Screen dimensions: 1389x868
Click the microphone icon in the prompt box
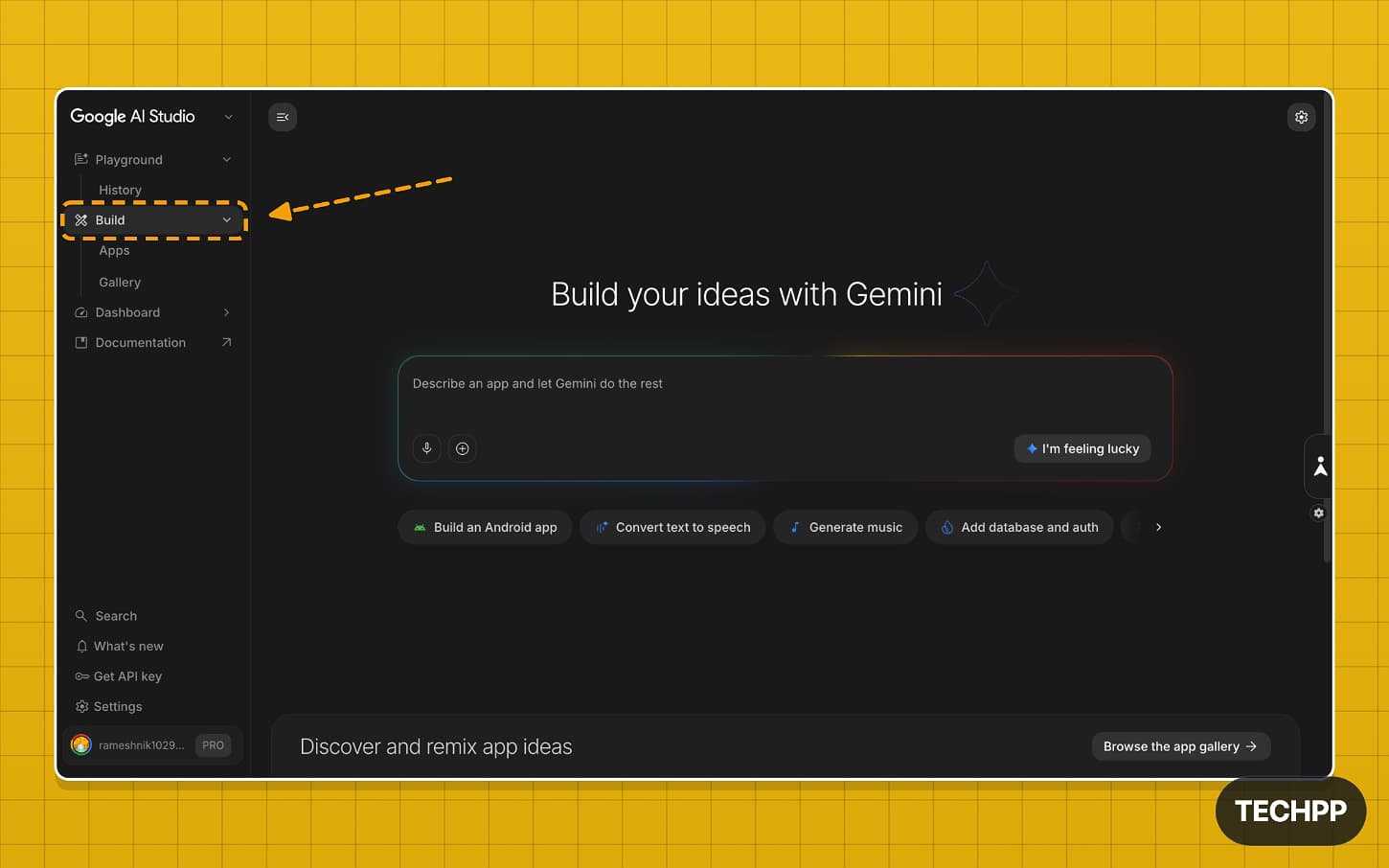tap(427, 448)
